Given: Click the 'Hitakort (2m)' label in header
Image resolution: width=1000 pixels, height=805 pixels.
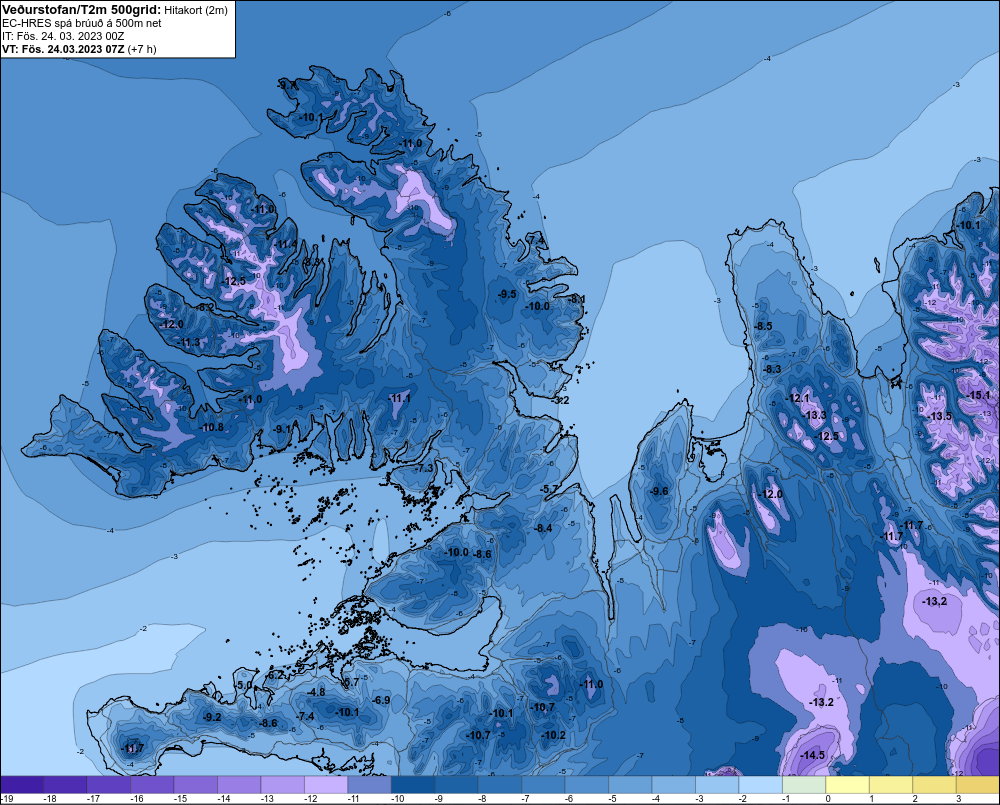Looking at the screenshot, I should [196, 10].
